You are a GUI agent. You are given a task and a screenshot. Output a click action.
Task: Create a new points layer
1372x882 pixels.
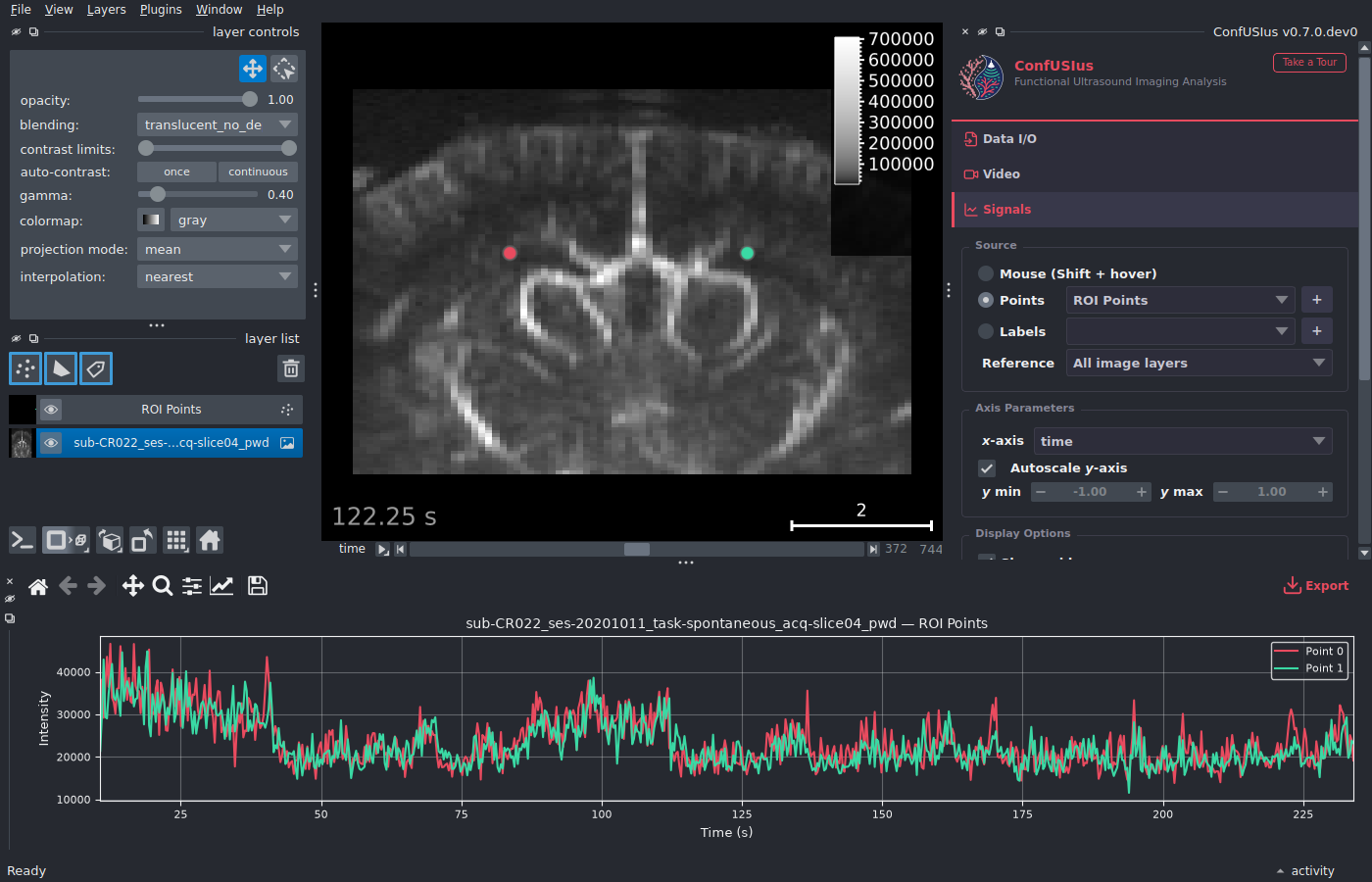click(x=25, y=368)
